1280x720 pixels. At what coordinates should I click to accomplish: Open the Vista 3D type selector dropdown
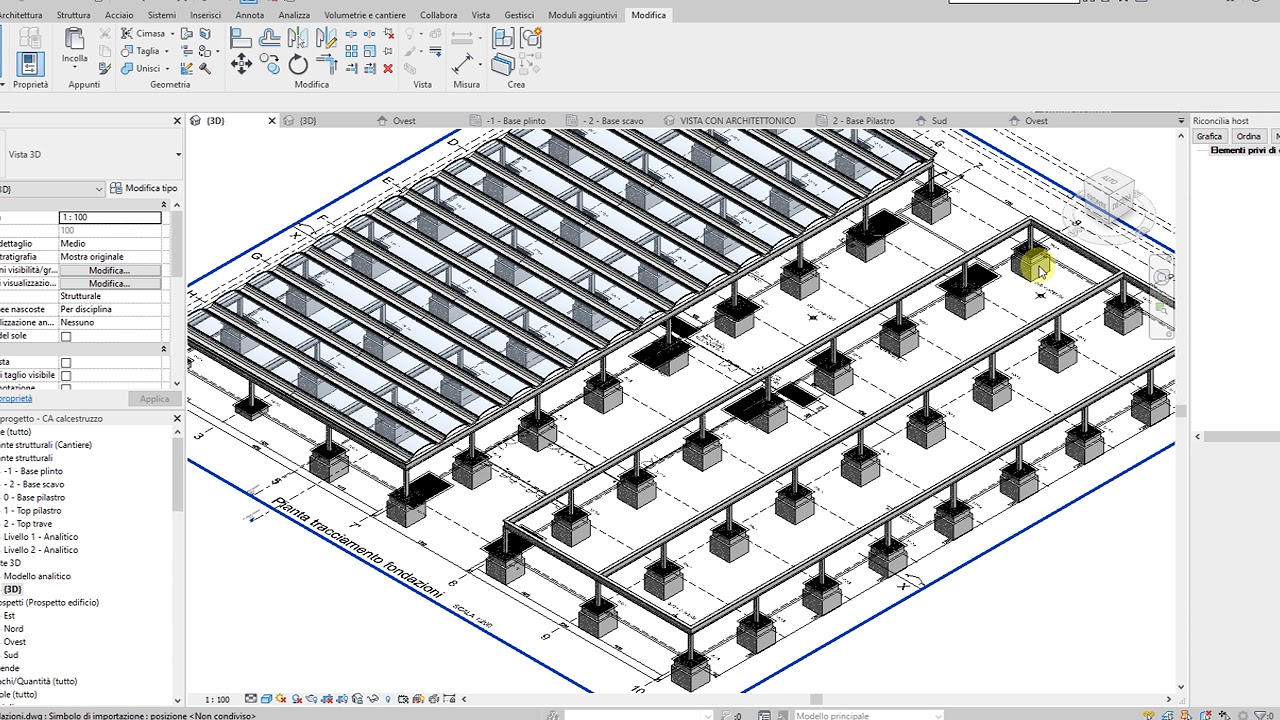coord(178,154)
